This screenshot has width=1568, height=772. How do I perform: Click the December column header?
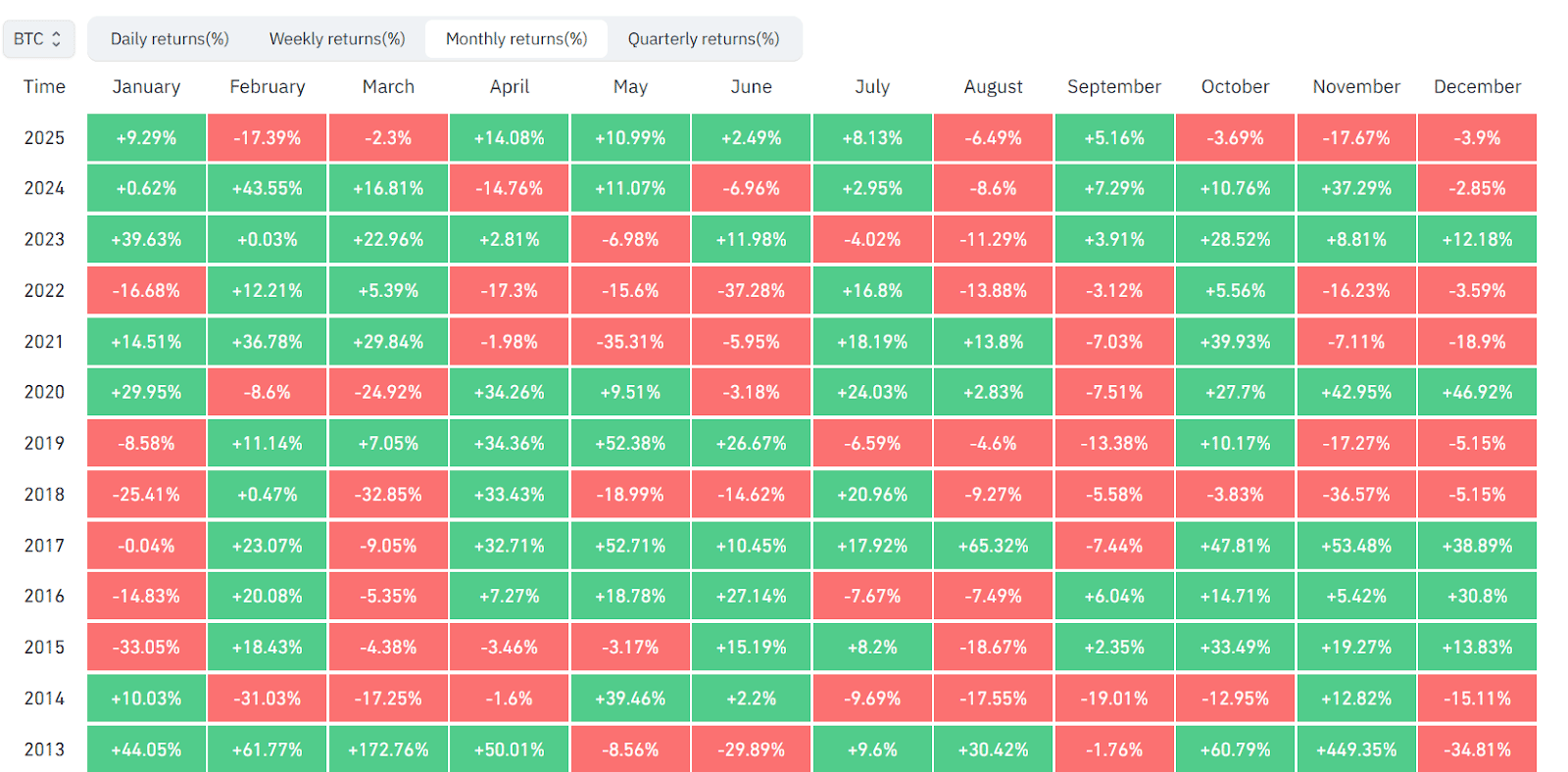(x=1477, y=86)
